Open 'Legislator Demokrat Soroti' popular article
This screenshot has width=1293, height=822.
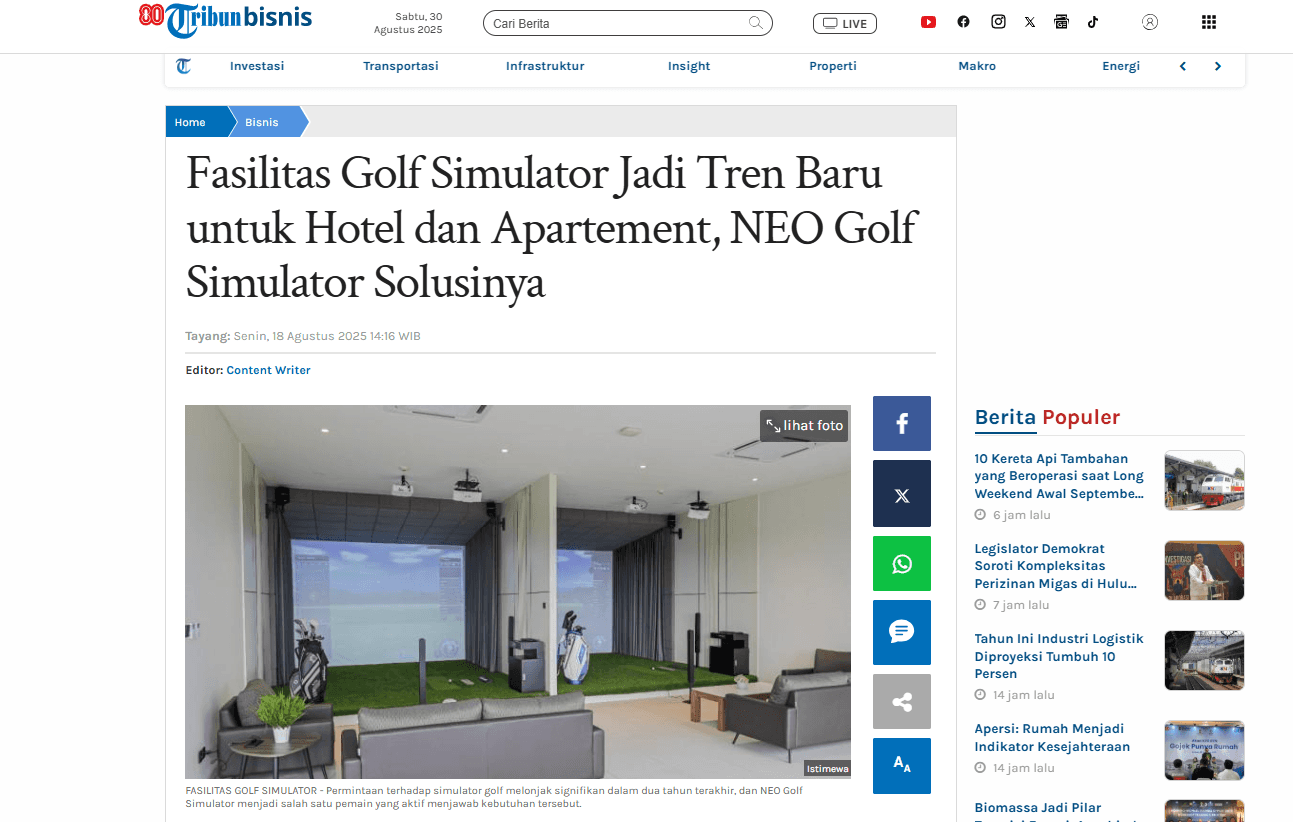click(x=1056, y=566)
